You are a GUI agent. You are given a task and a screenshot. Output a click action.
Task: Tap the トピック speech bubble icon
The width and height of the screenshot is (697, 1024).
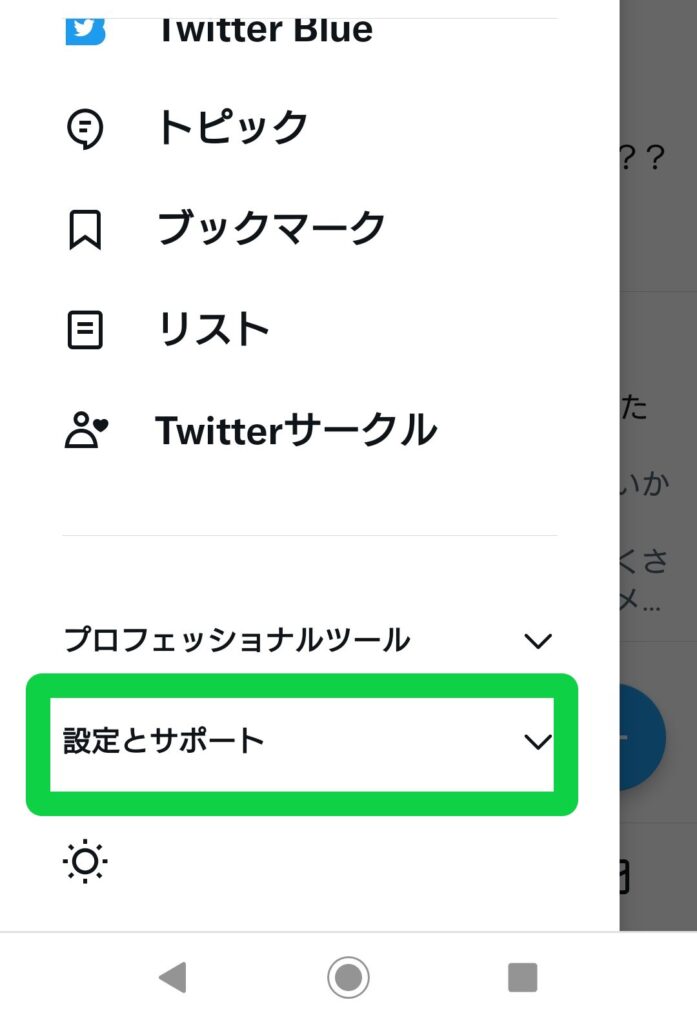tap(85, 128)
